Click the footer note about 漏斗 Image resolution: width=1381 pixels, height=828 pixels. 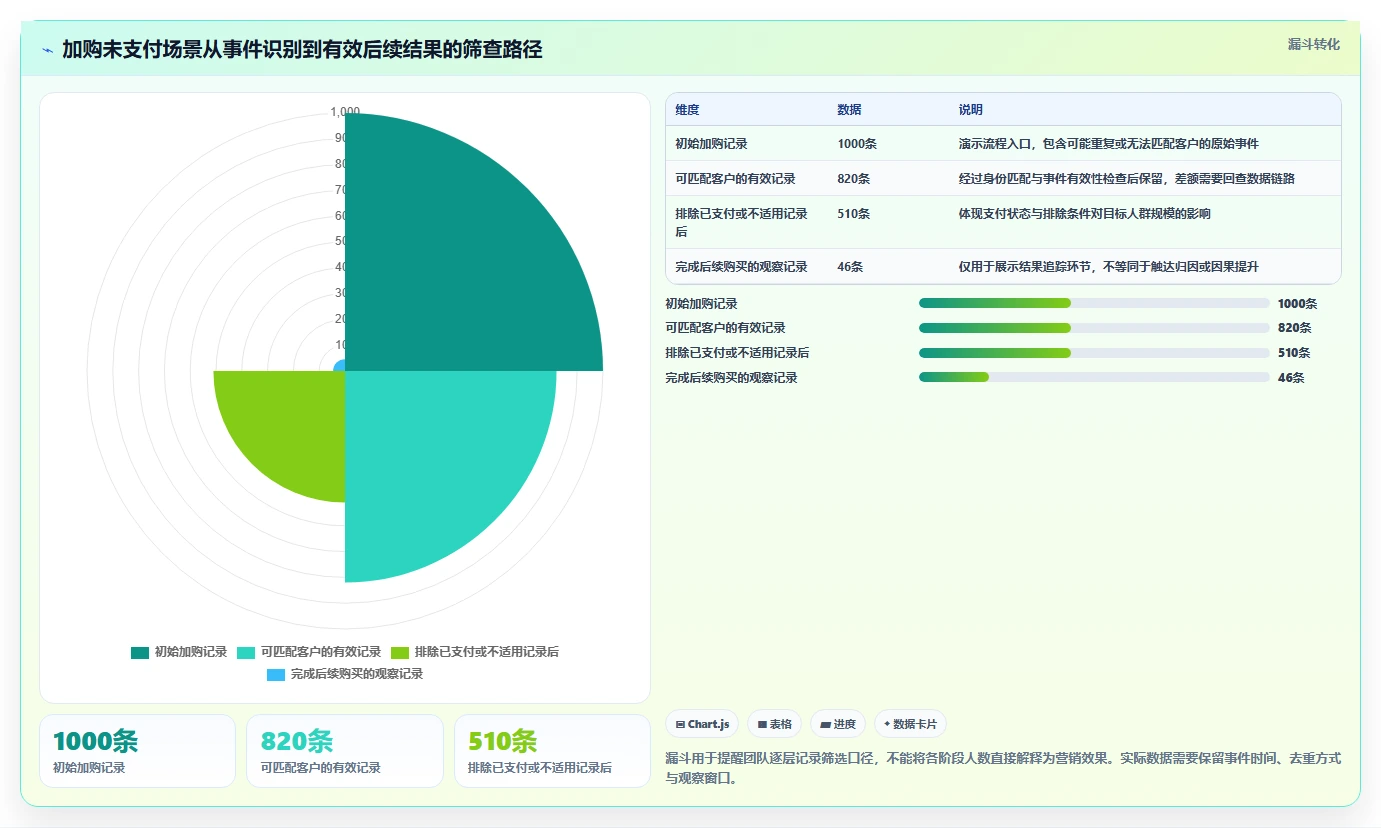tap(1003, 768)
